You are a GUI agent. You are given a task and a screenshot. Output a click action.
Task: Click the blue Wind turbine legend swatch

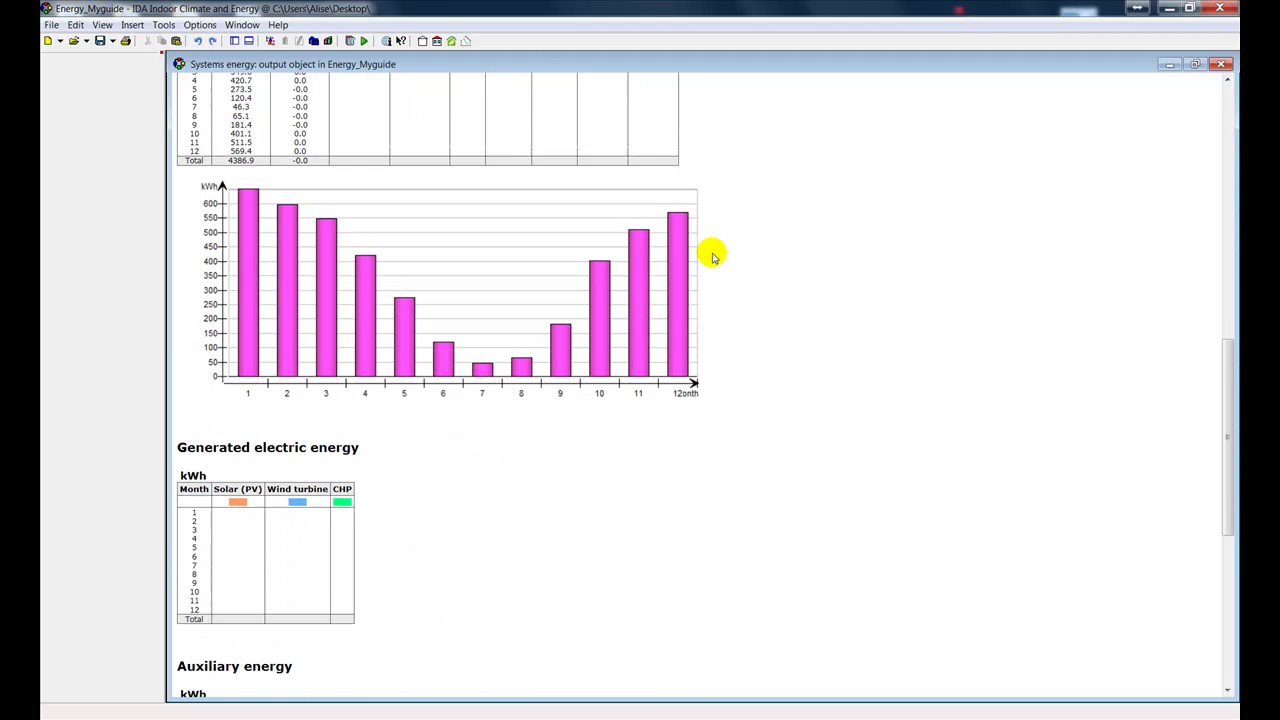pyautogui.click(x=297, y=502)
